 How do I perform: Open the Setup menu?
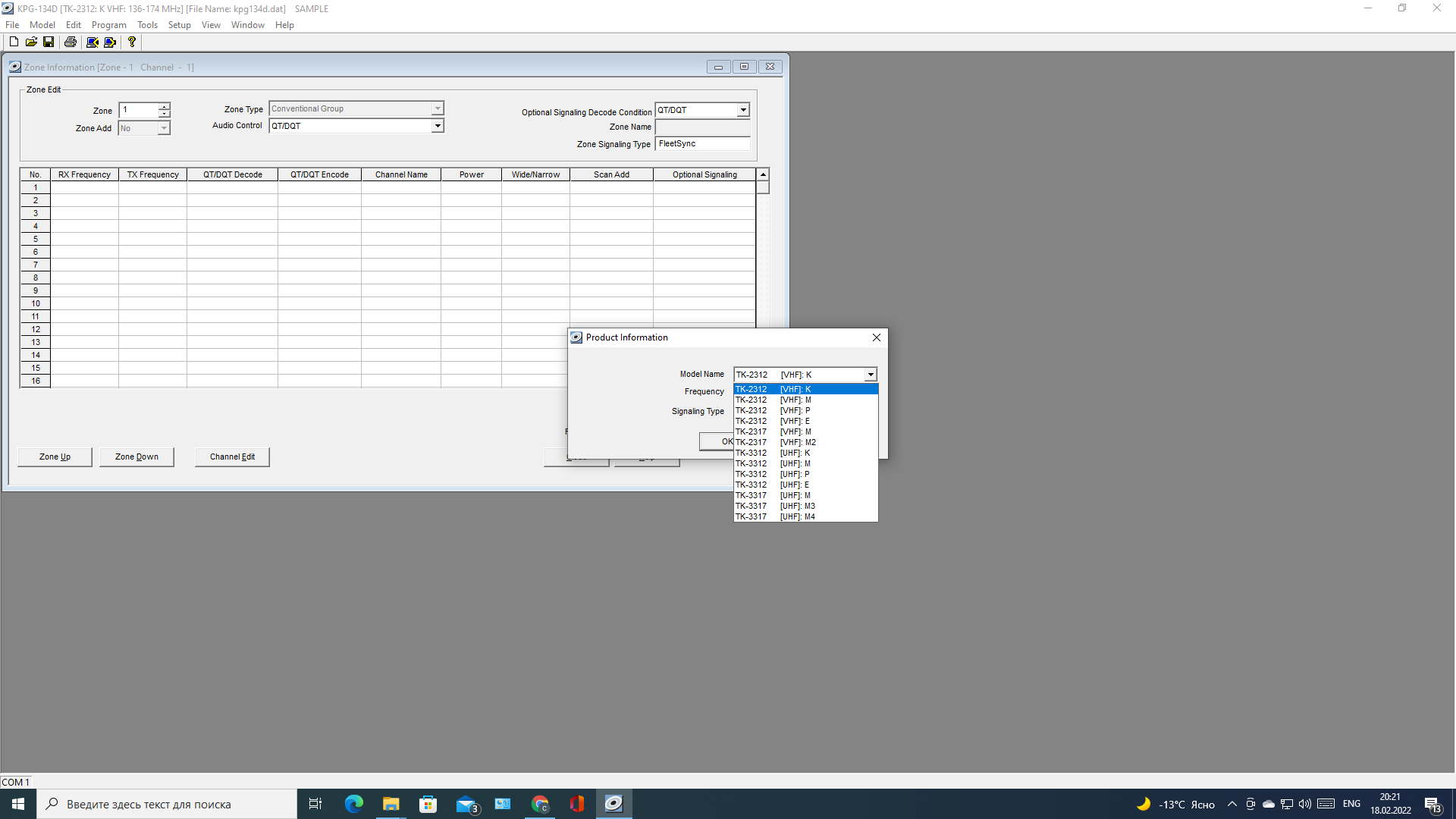pyautogui.click(x=179, y=25)
